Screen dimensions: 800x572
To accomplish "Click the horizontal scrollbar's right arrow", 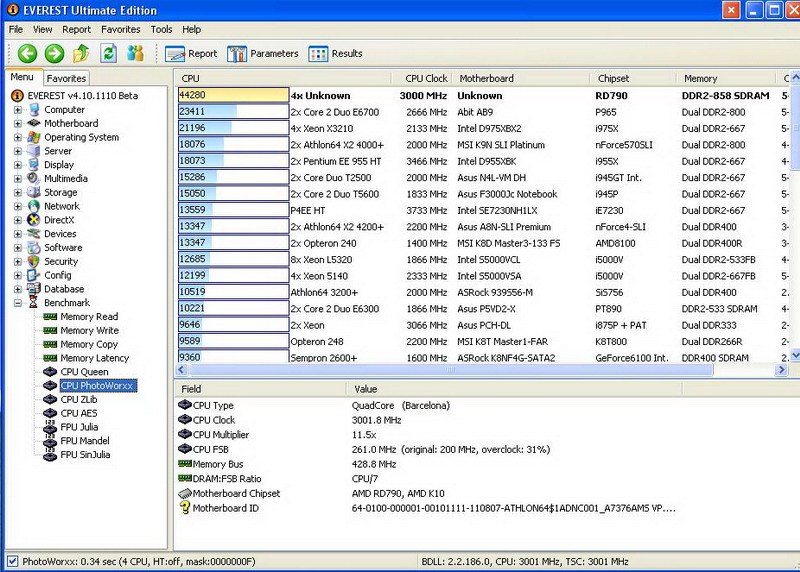I will click(781, 370).
